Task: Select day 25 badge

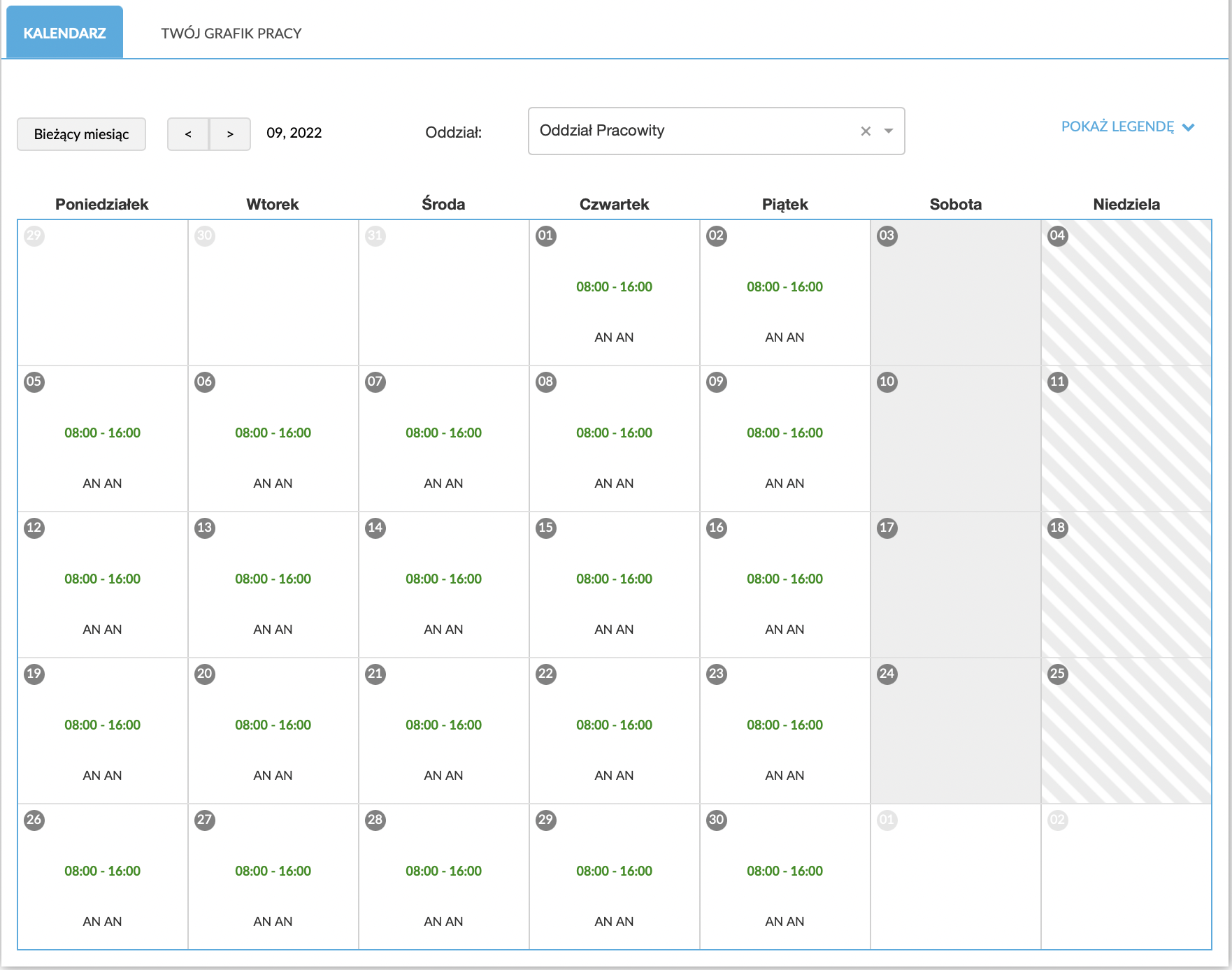Action: coord(1058,674)
